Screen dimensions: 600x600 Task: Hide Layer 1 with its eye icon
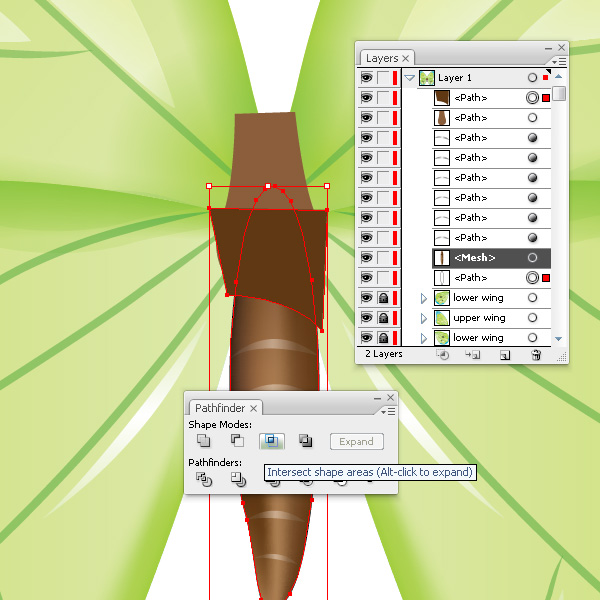[x=367, y=78]
